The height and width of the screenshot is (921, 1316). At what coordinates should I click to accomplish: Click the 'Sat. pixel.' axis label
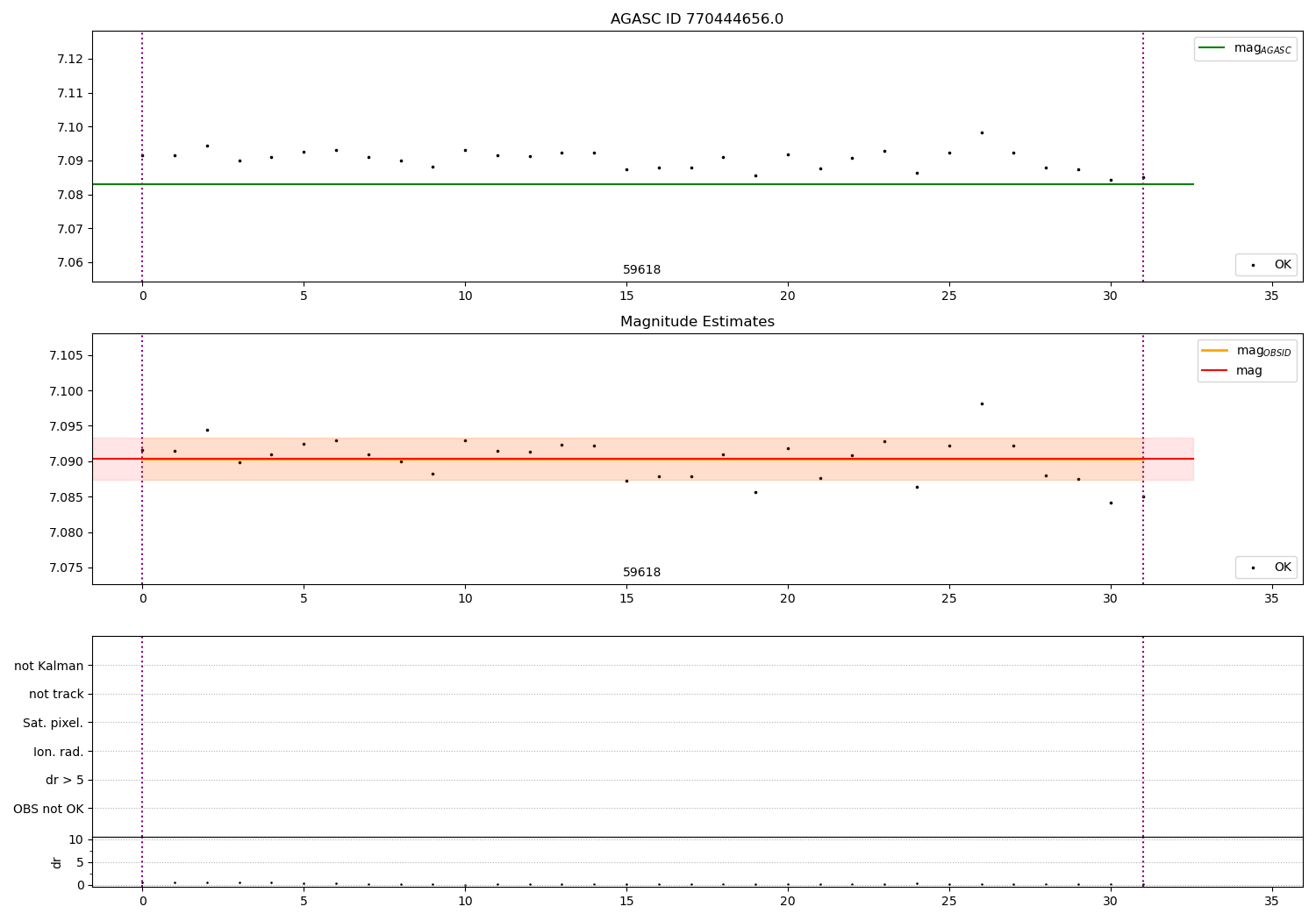(53, 723)
